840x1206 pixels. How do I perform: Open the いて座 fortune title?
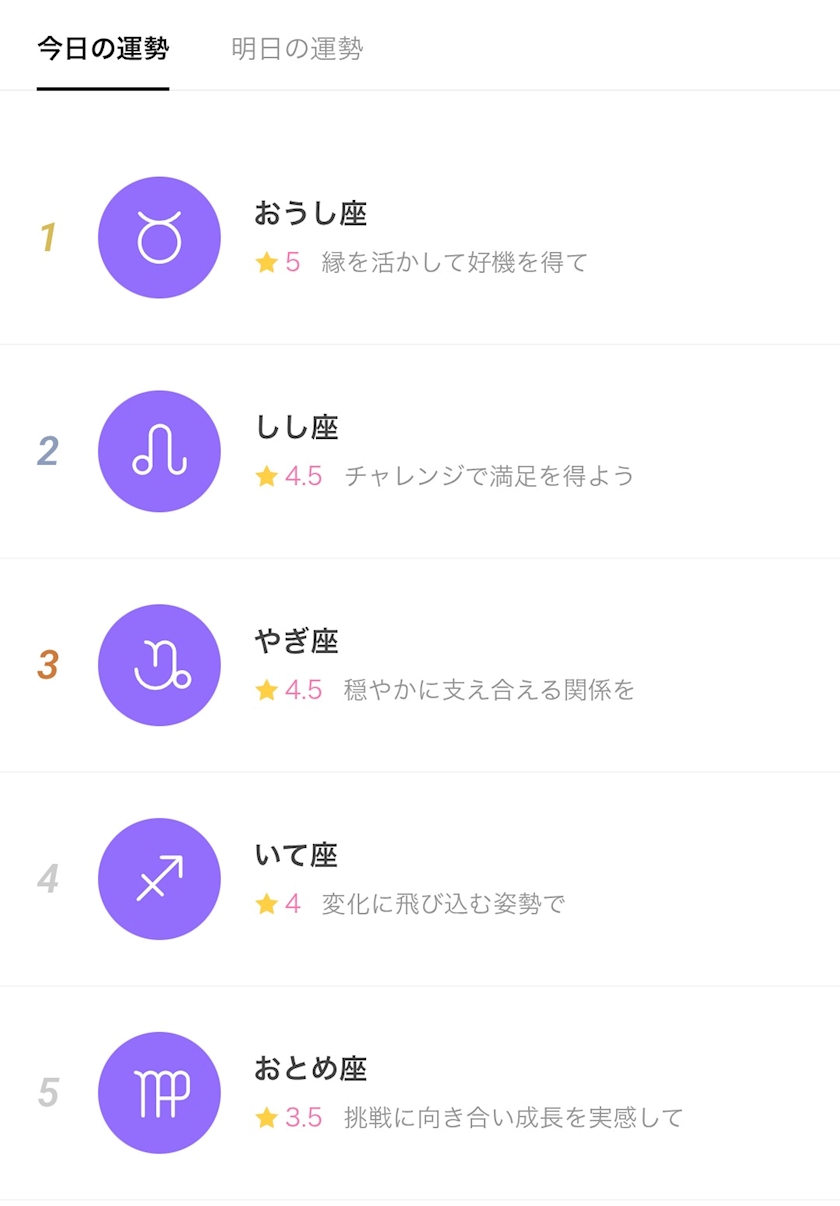pyautogui.click(x=297, y=855)
